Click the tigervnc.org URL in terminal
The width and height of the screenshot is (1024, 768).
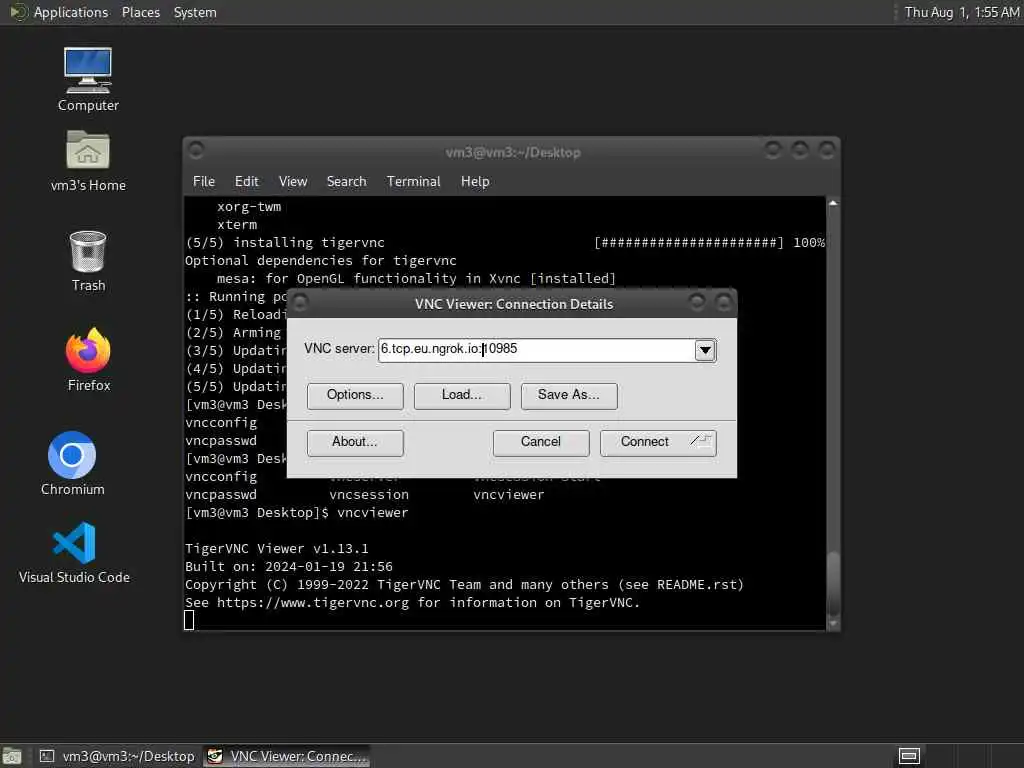[x=313, y=603]
